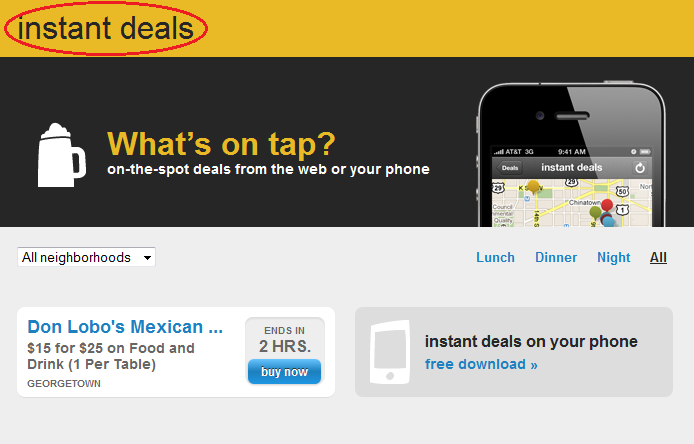The width and height of the screenshot is (694, 444).
Task: Select the All filter
Action: [x=658, y=257]
